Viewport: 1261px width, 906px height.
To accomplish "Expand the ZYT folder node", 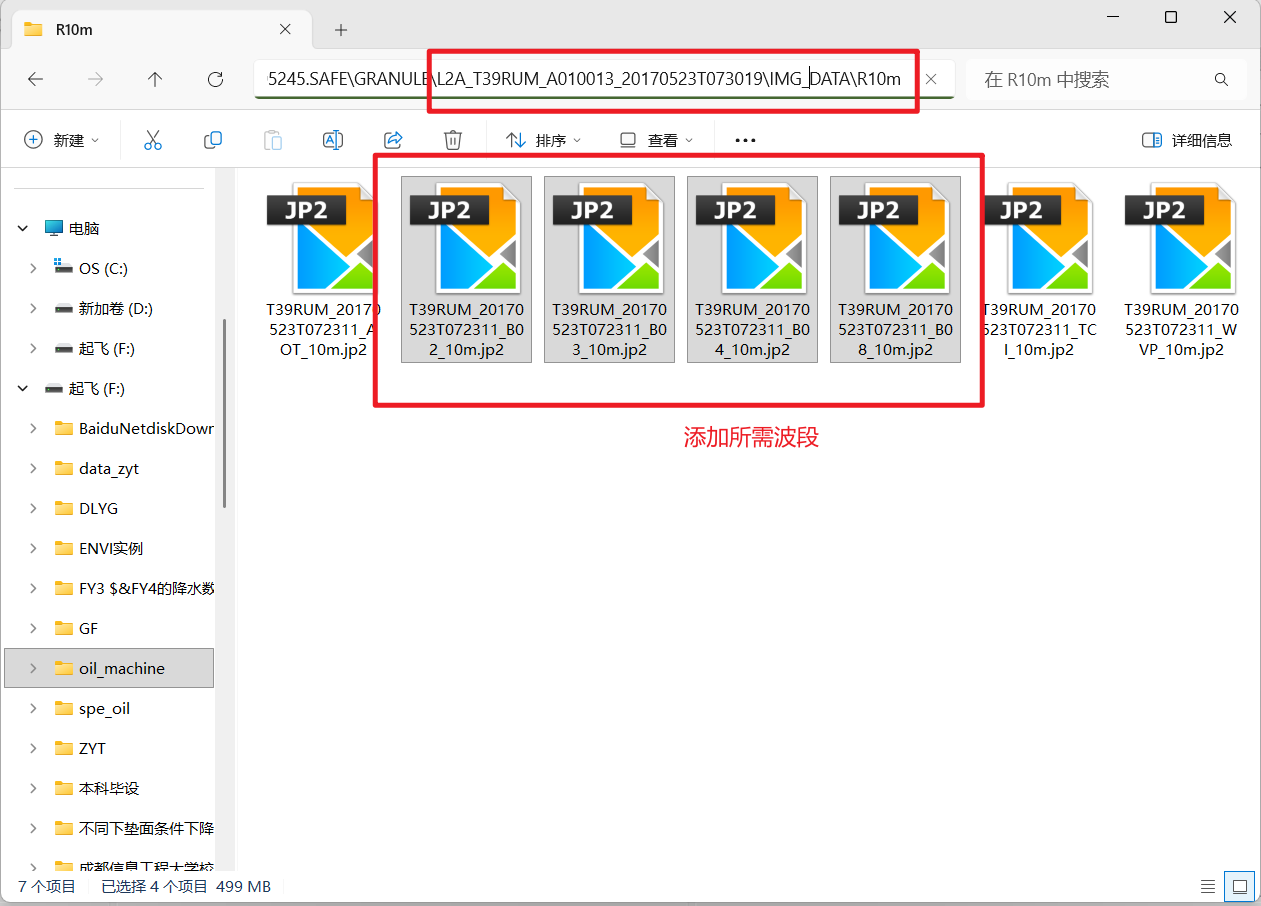I will click(x=34, y=748).
